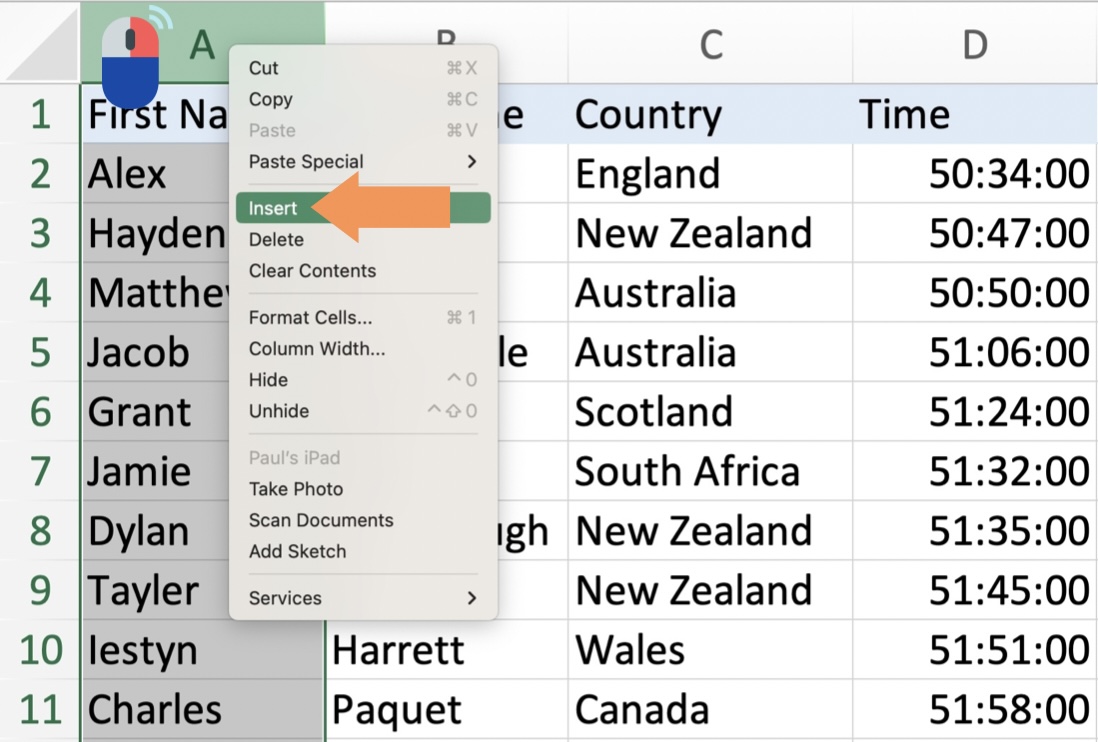This screenshot has width=1098, height=742.
Task: Click the 51:24:00 time cell
Action: click(975, 412)
